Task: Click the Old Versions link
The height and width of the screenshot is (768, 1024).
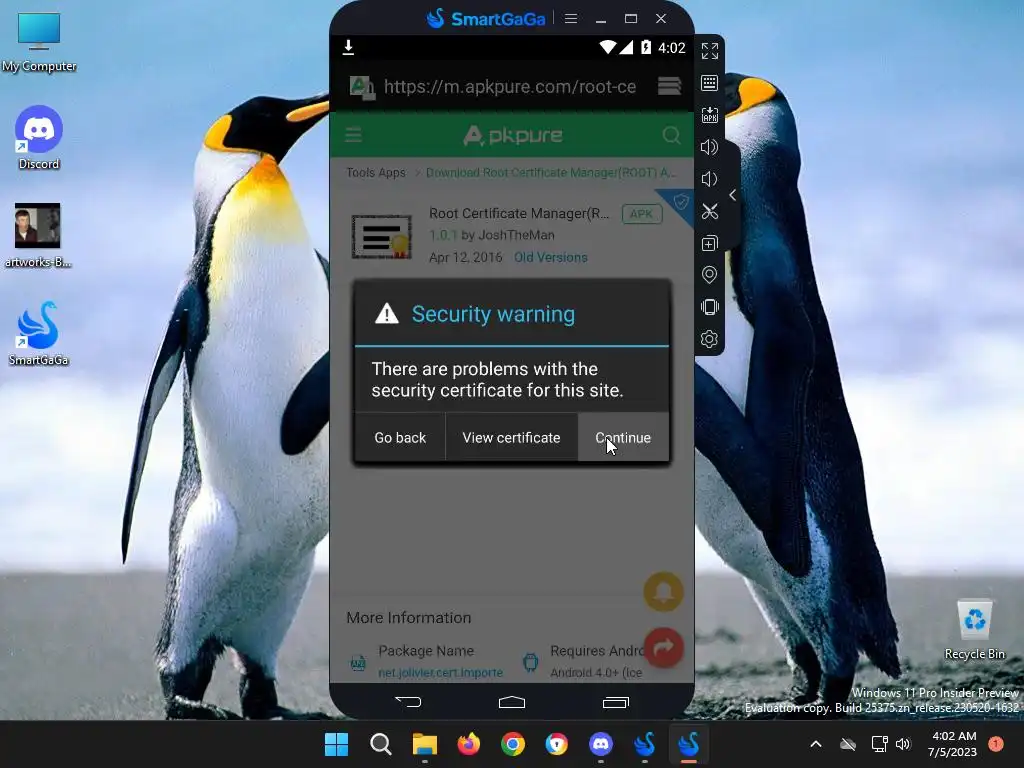Action: 551,257
